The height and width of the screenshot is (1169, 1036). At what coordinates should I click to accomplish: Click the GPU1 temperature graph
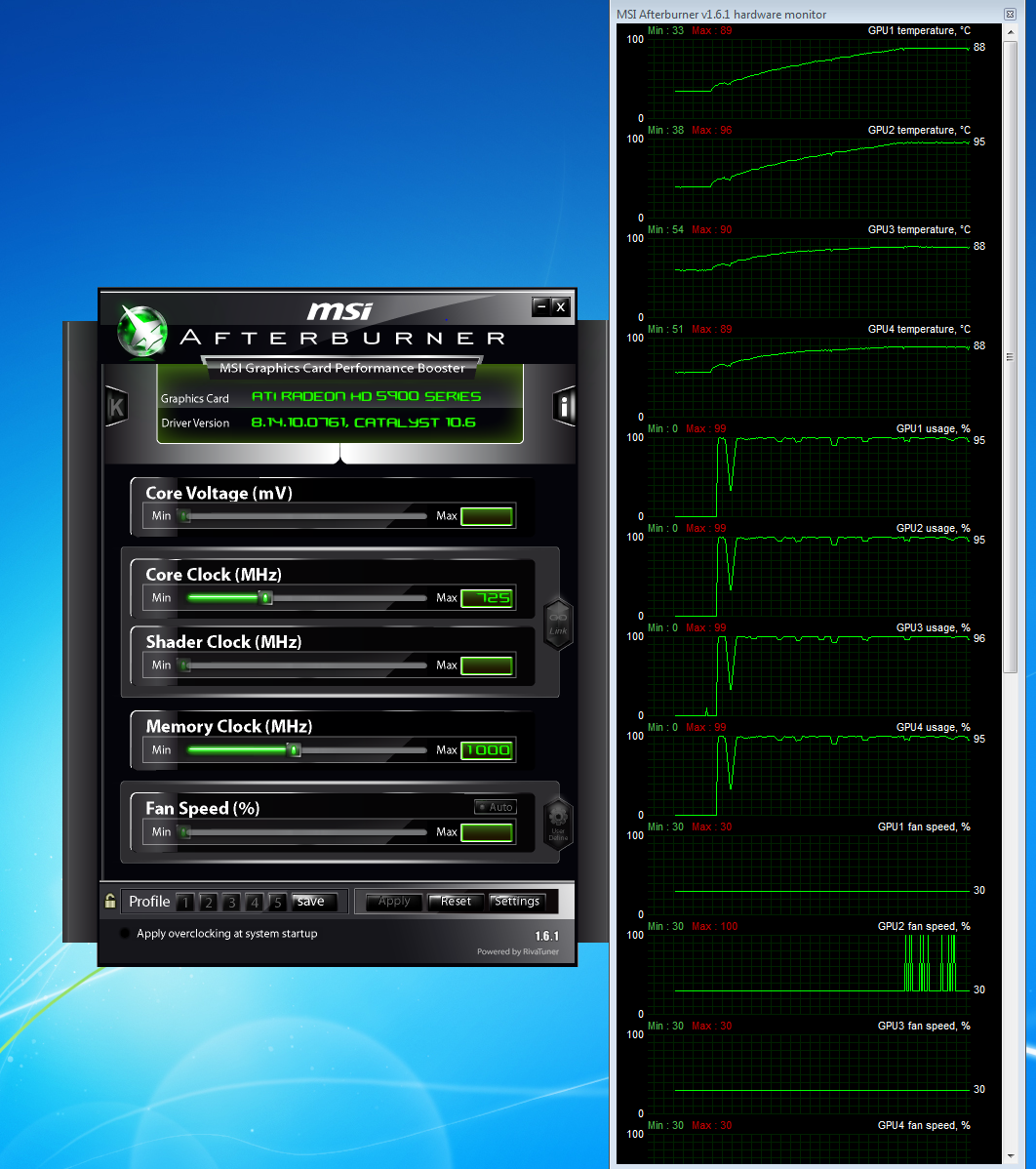809,78
